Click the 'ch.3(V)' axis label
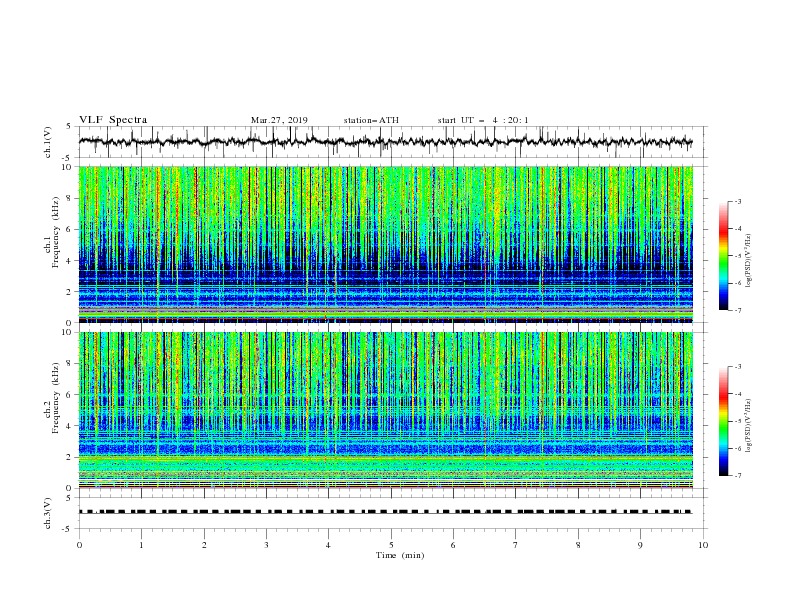792x612 pixels. tap(48, 513)
